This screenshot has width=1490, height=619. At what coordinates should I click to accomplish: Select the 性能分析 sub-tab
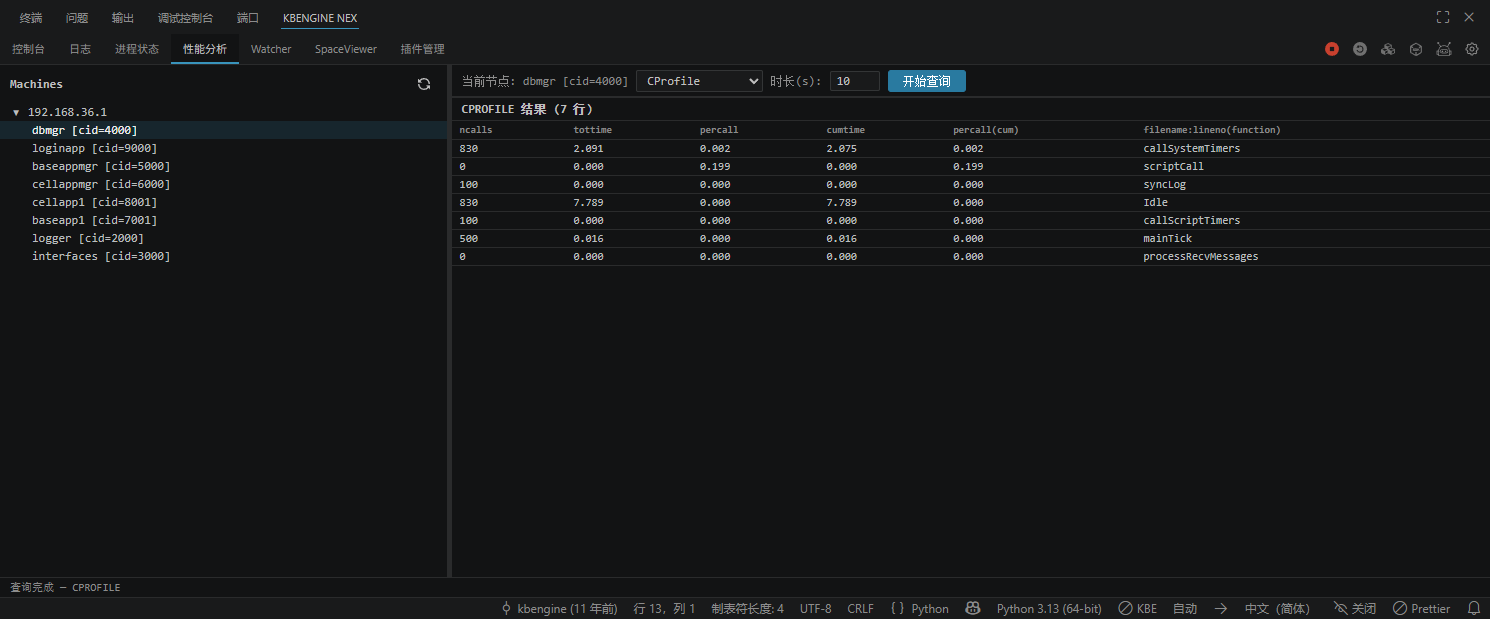pyautogui.click(x=205, y=49)
